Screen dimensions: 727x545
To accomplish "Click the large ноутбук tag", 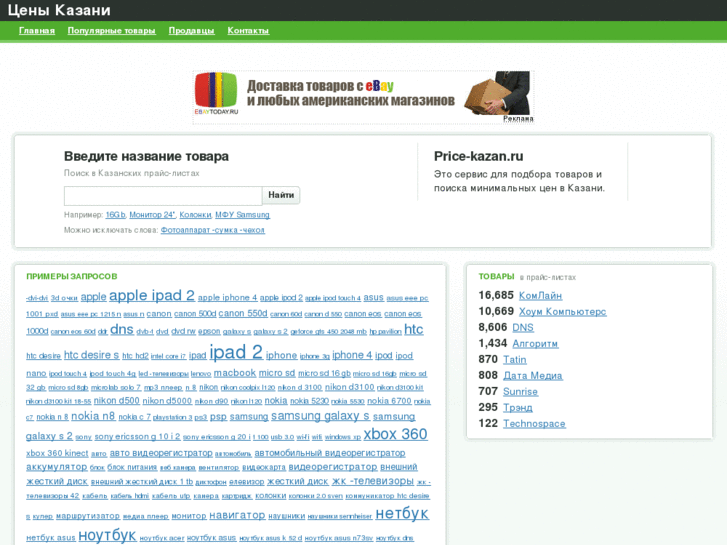I will 107,535.
